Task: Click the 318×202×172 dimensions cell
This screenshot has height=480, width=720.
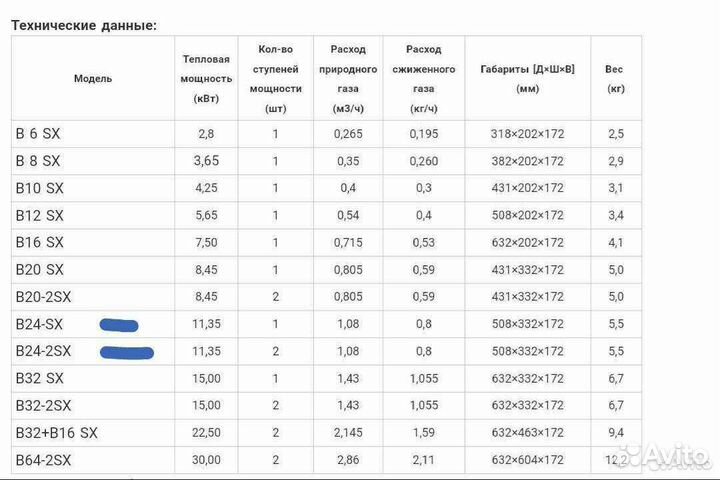Action: click(528, 133)
